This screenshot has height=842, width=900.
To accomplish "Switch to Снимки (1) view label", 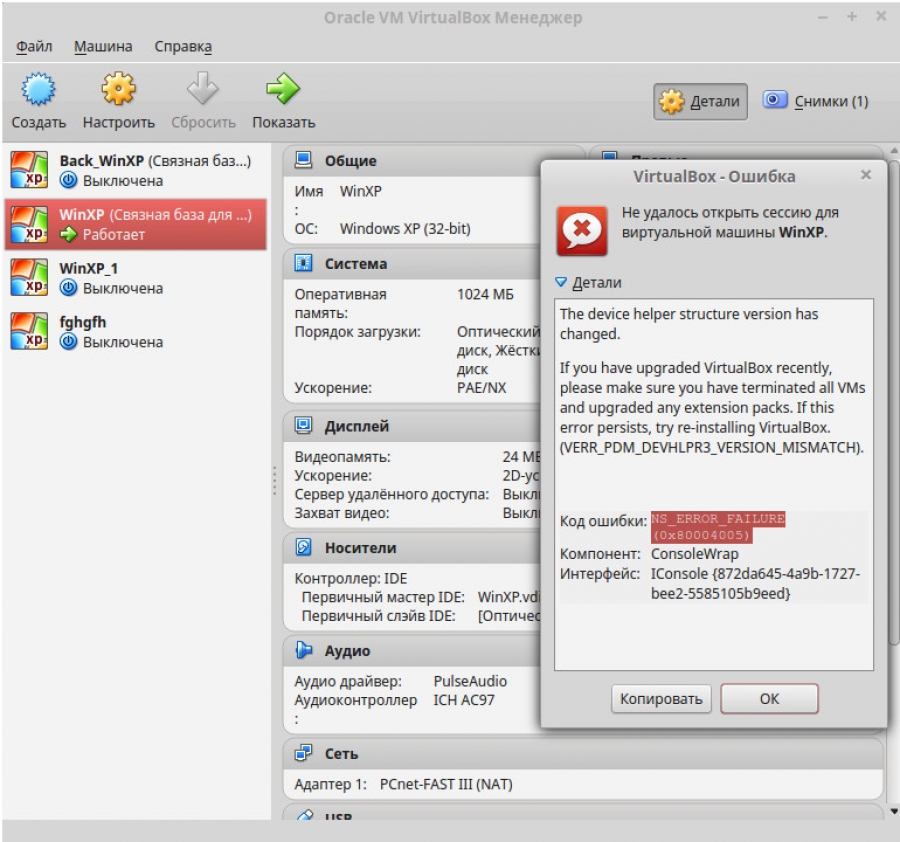I will click(x=831, y=102).
